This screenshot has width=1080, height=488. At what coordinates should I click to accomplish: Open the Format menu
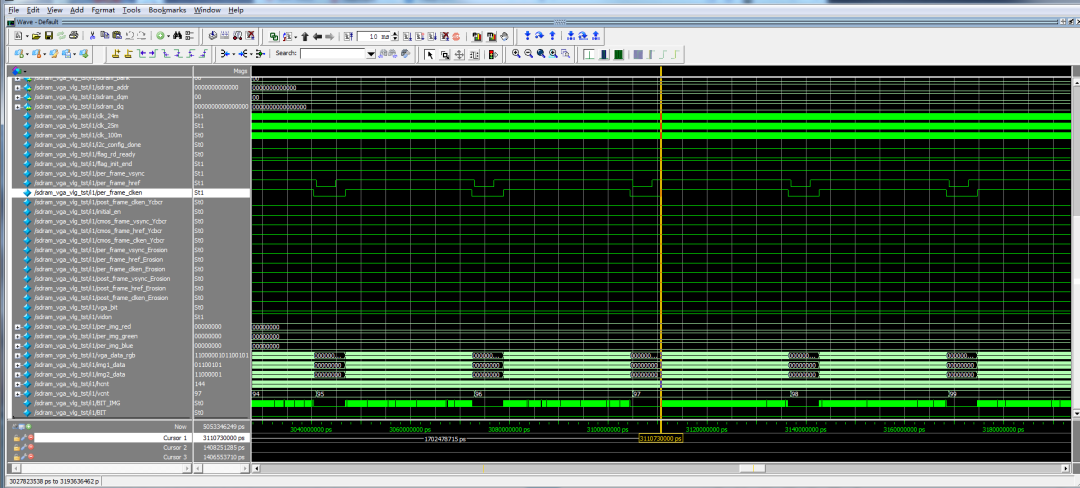coord(102,10)
